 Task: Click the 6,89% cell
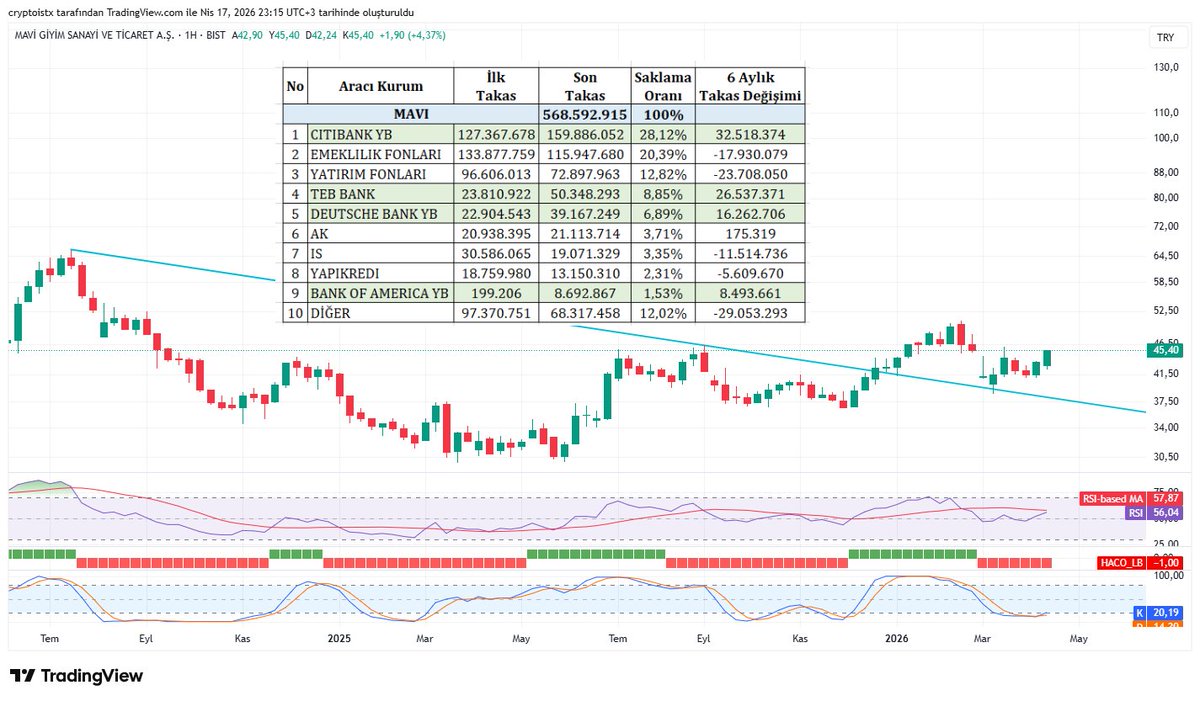(x=663, y=214)
